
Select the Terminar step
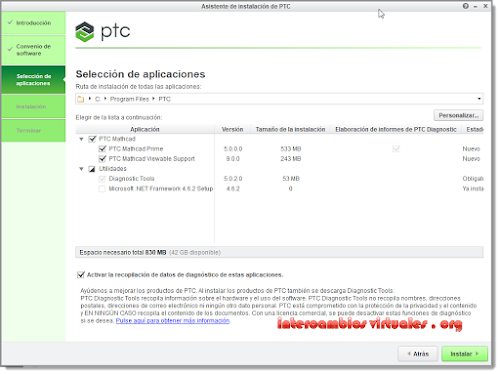pyautogui.click(x=33, y=130)
